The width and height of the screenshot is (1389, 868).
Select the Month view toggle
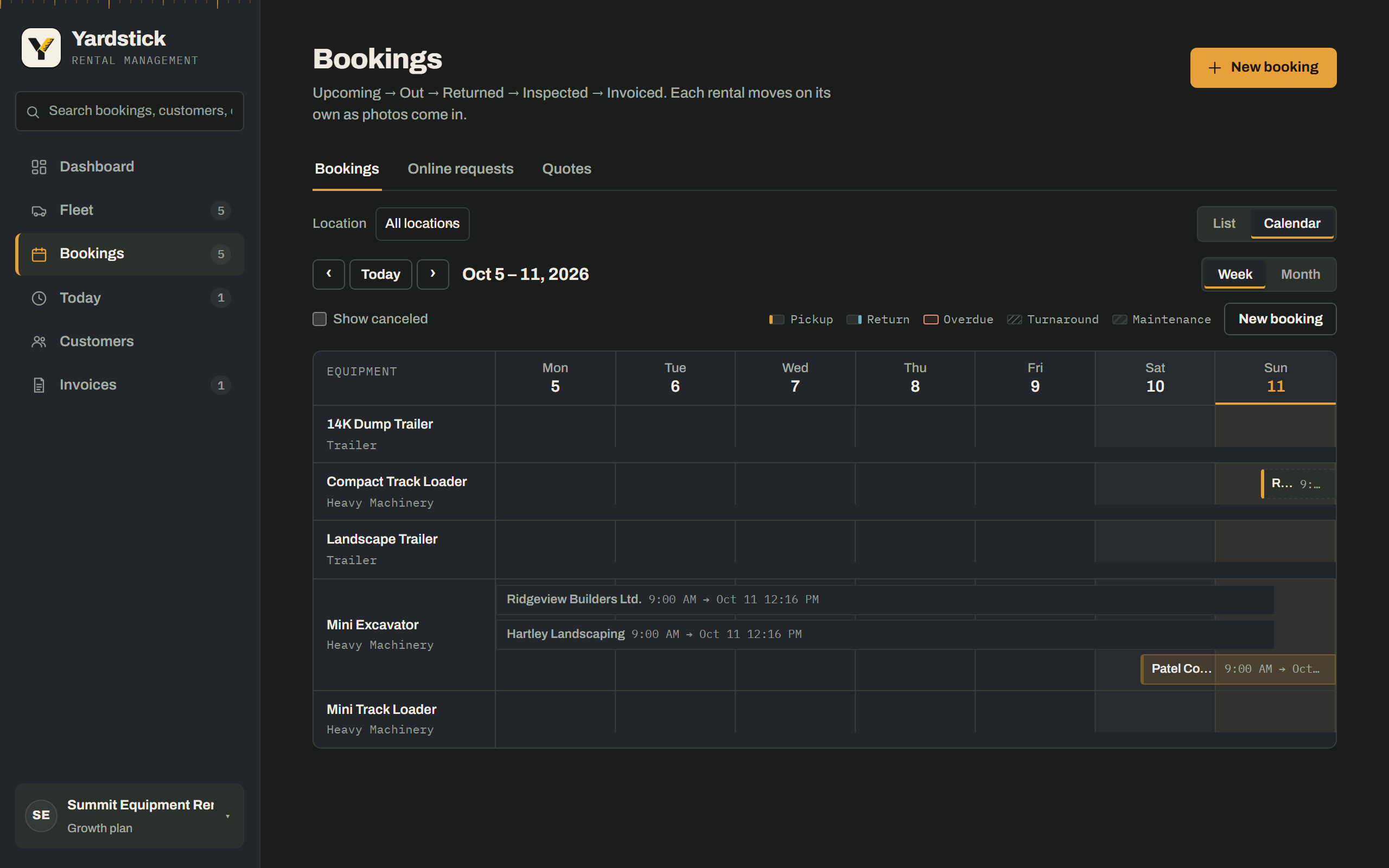click(x=1300, y=275)
